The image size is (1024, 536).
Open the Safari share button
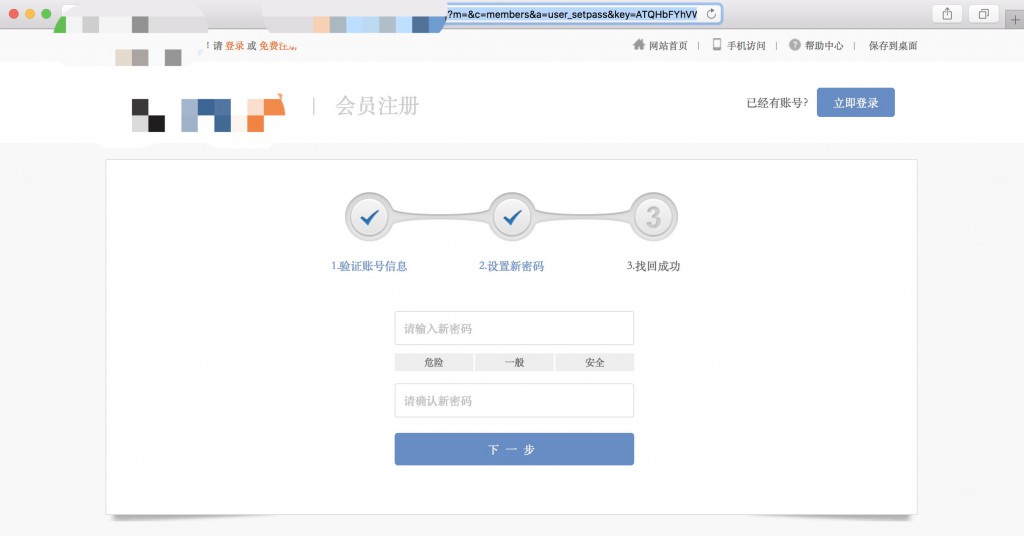[x=945, y=14]
